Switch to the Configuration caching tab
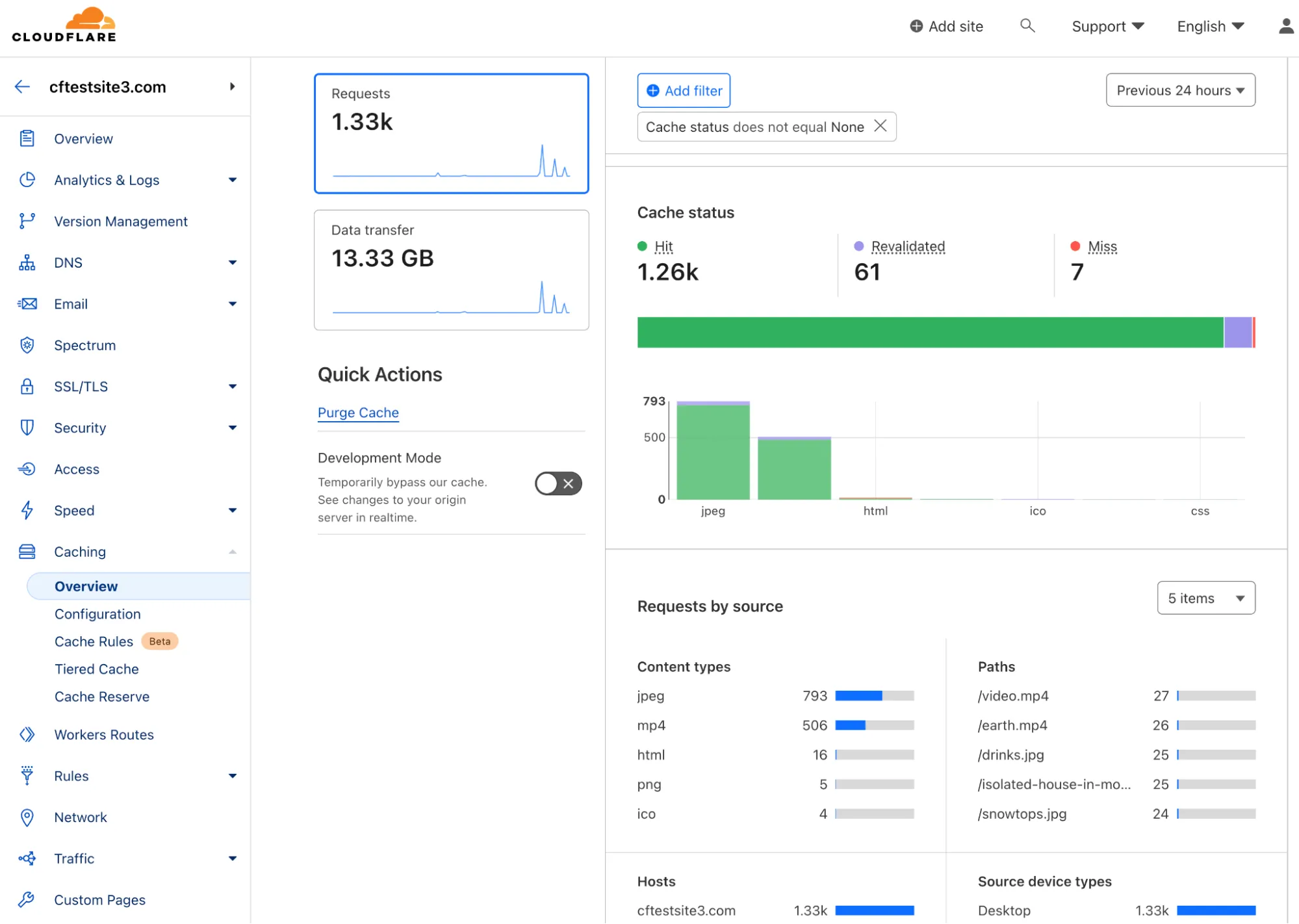The height and width of the screenshot is (924, 1299). (97, 613)
